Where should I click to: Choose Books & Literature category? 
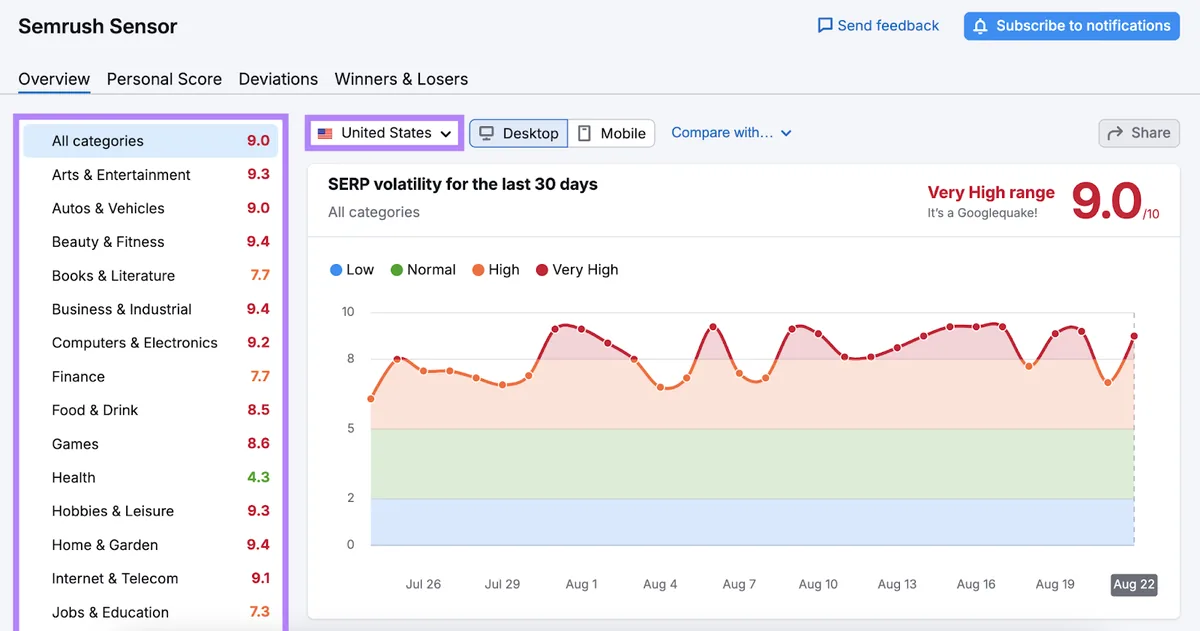tap(150, 276)
